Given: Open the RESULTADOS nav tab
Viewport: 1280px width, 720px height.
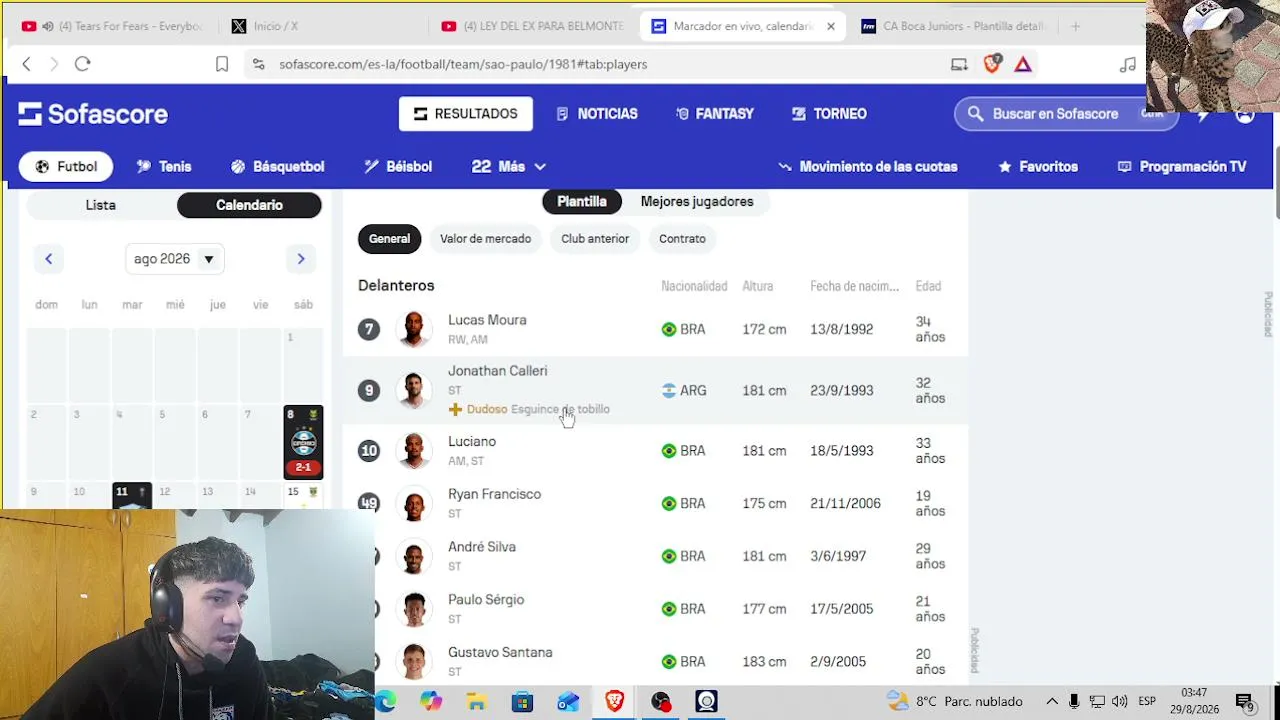Looking at the screenshot, I should point(466,114).
